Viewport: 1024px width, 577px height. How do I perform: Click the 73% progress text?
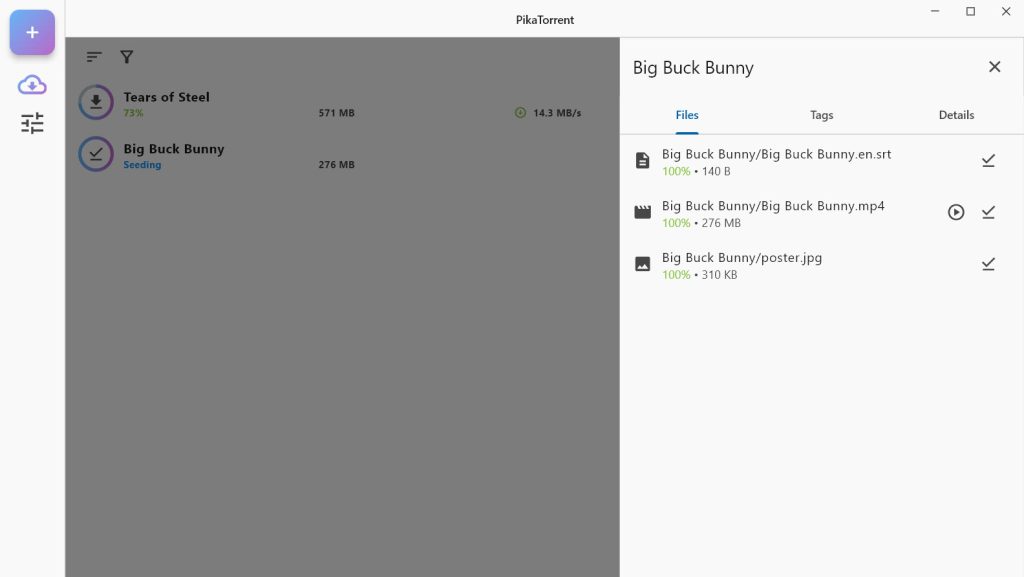(133, 113)
